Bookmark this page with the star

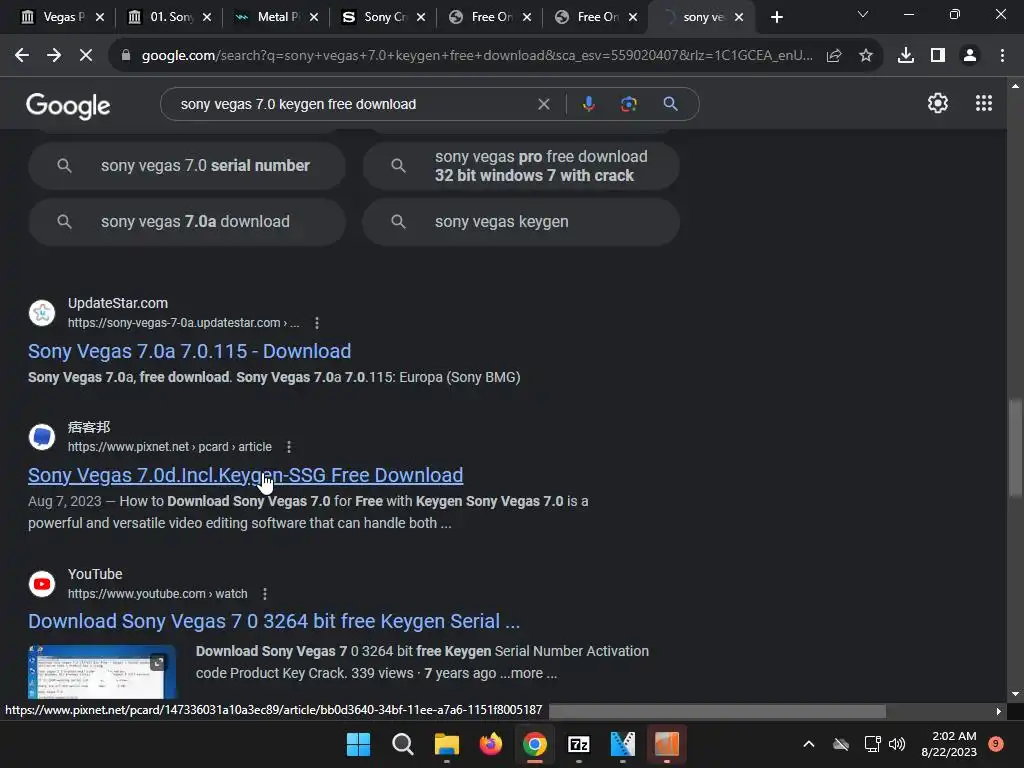(866, 56)
